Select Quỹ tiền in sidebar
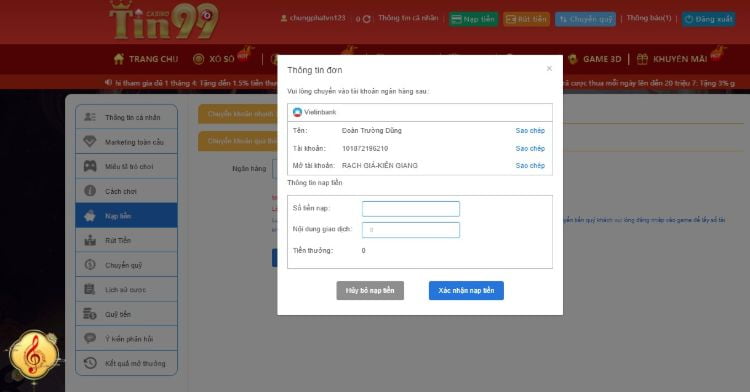 coord(126,314)
